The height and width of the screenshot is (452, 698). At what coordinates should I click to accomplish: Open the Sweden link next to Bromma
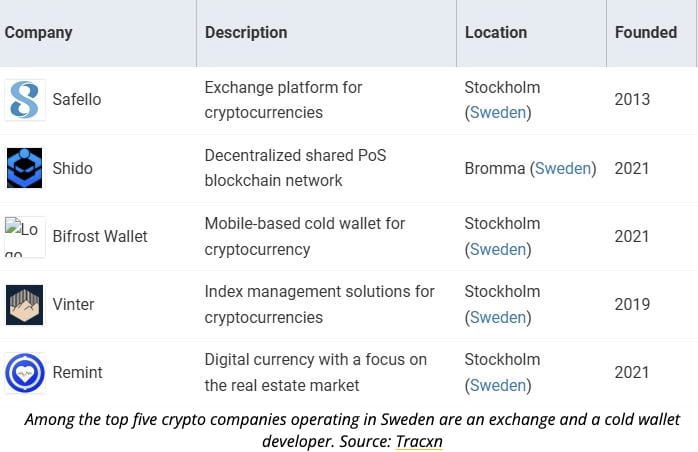(563, 168)
